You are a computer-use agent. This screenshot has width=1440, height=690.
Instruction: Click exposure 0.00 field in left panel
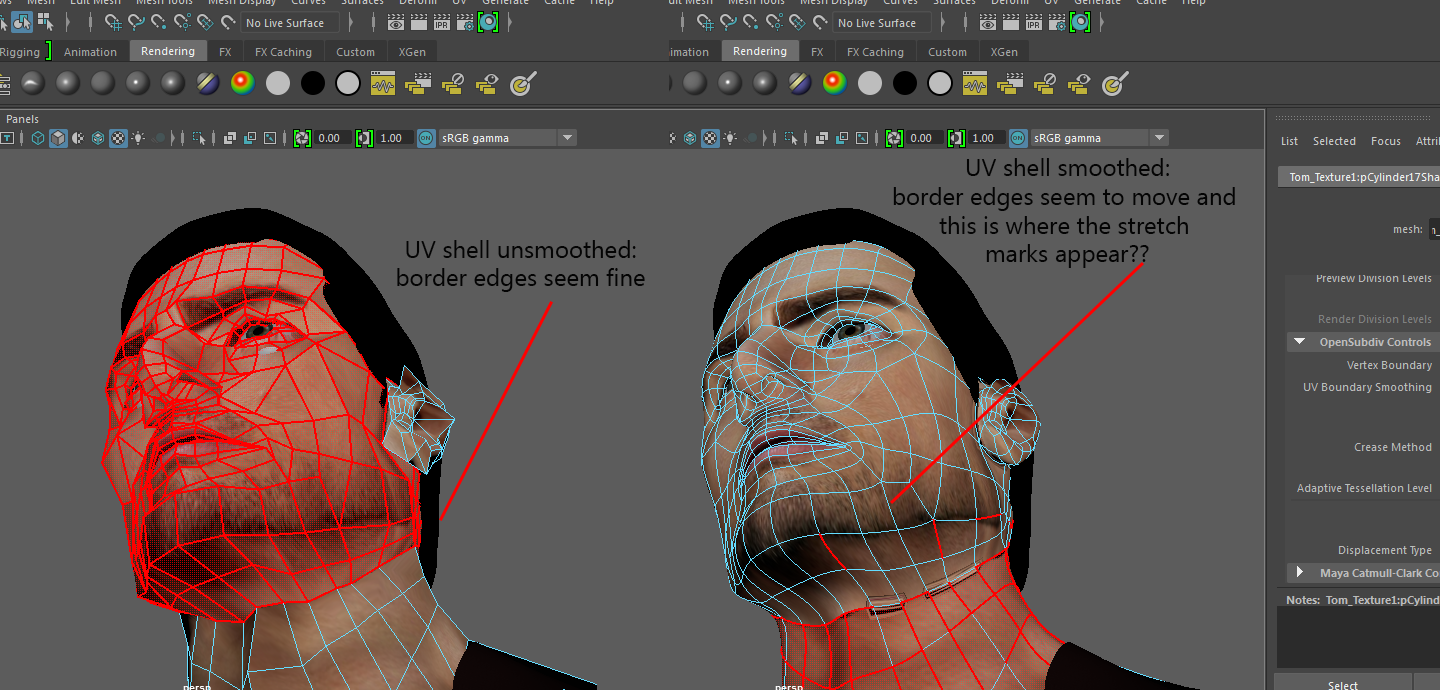[x=333, y=138]
